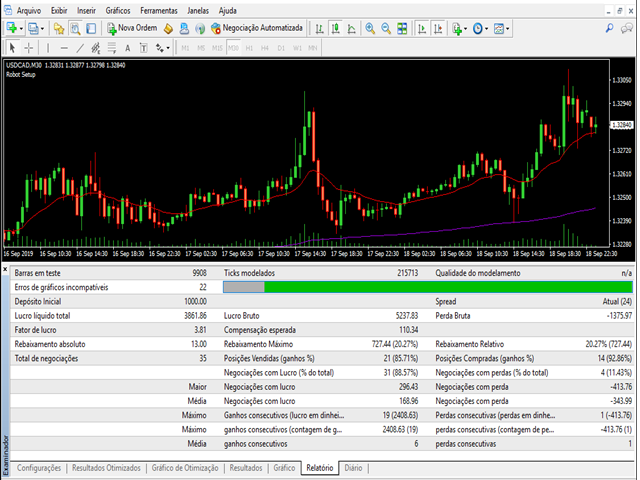The height and width of the screenshot is (480, 640).
Task: Open the Inserir menu
Action: [87, 11]
